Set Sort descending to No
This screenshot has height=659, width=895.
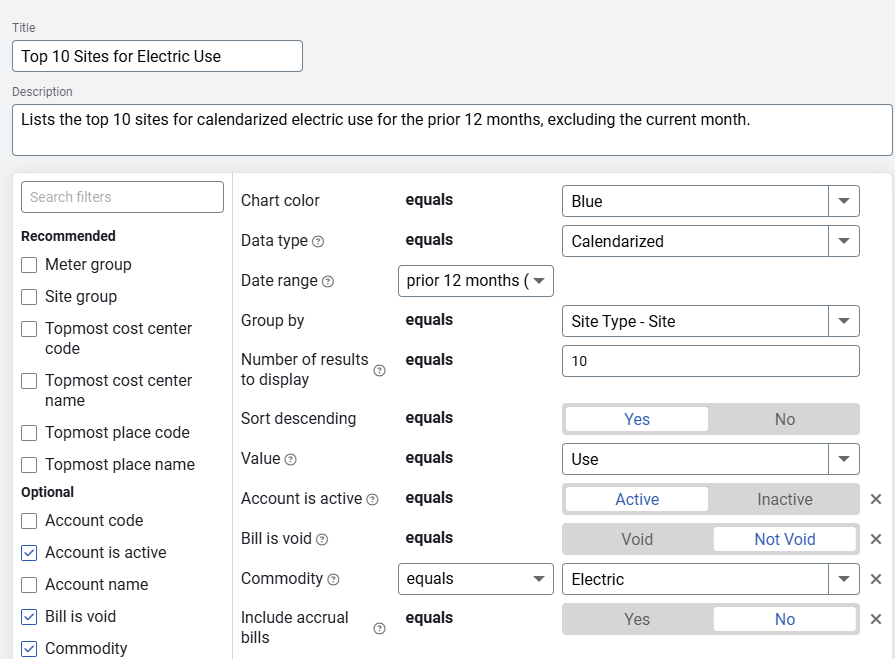click(x=784, y=419)
